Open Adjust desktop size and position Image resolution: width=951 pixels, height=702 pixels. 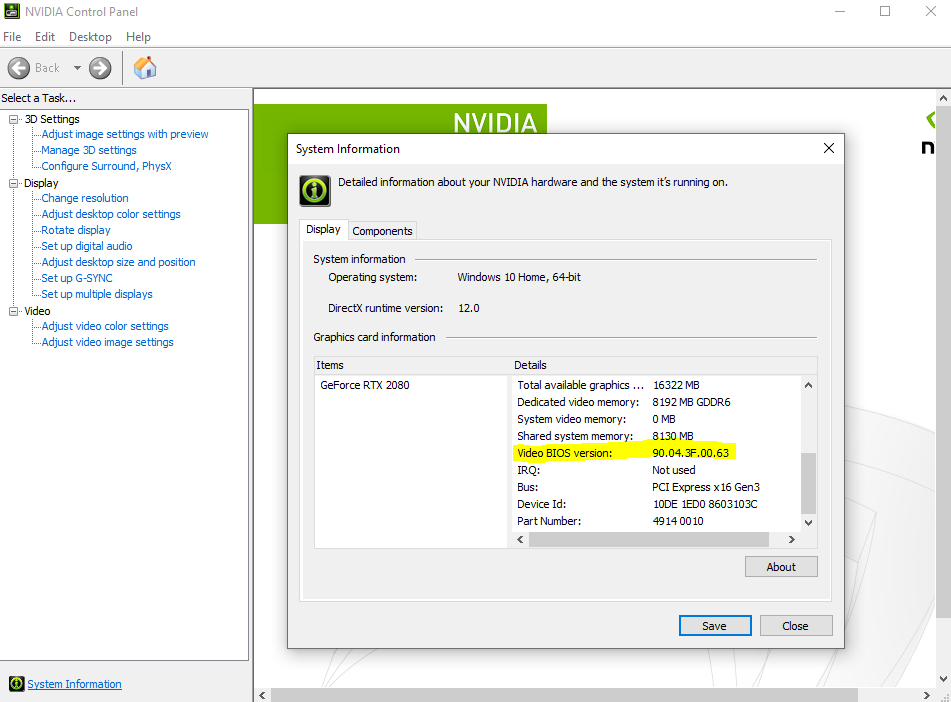118,262
